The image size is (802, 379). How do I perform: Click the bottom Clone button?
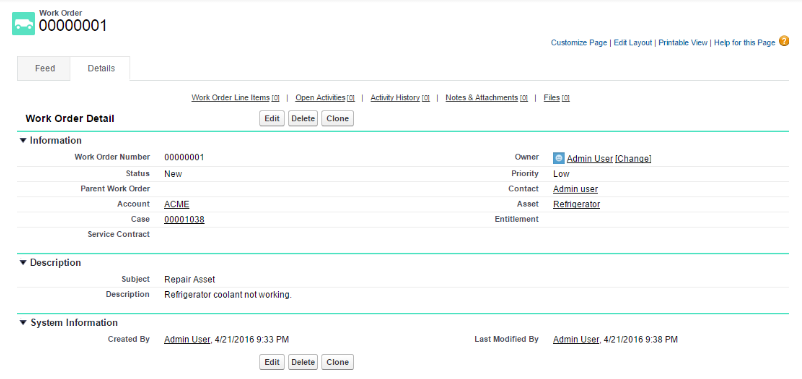pyautogui.click(x=337, y=362)
